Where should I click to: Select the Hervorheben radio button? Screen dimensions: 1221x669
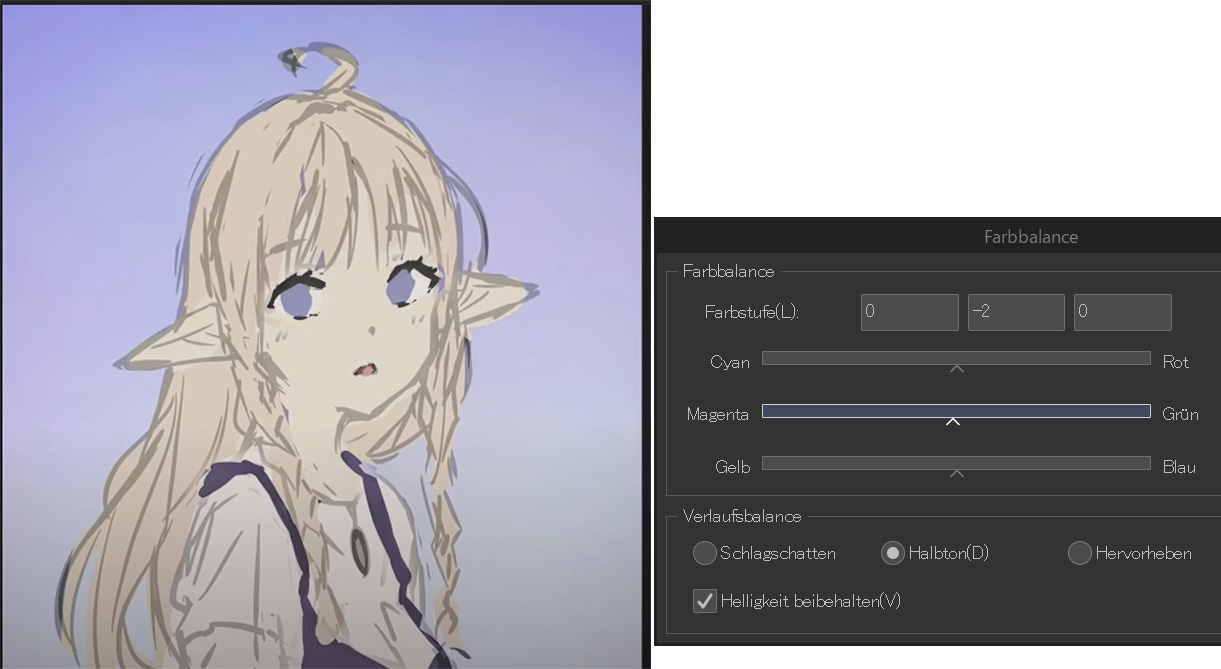click(x=1079, y=553)
